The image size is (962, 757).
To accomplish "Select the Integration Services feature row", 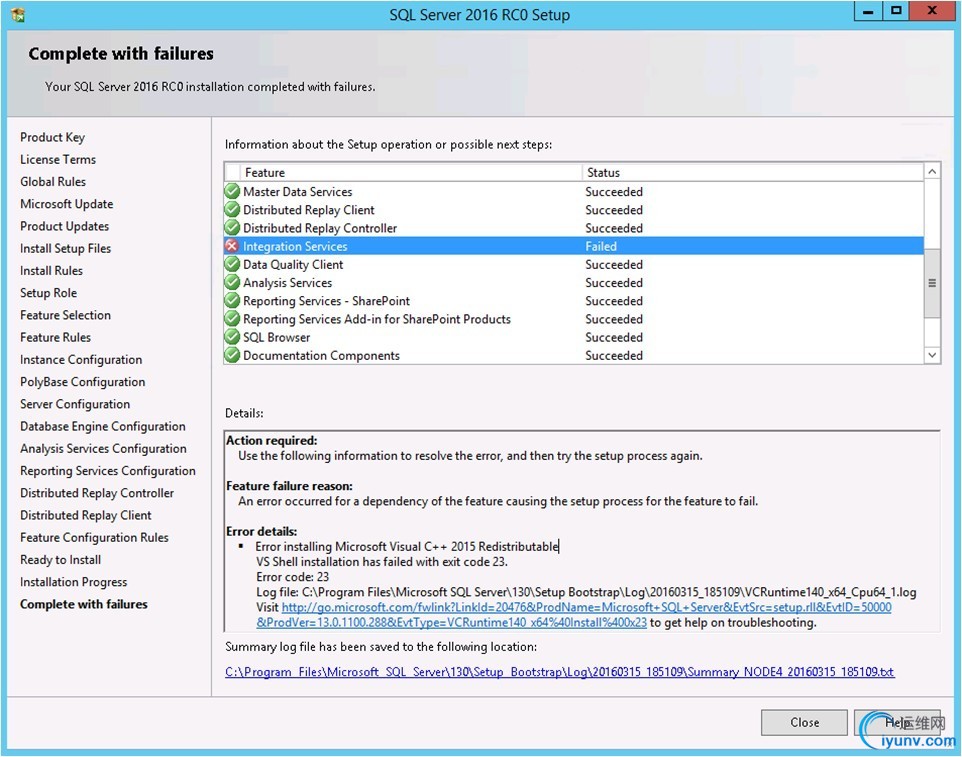I will pos(574,246).
